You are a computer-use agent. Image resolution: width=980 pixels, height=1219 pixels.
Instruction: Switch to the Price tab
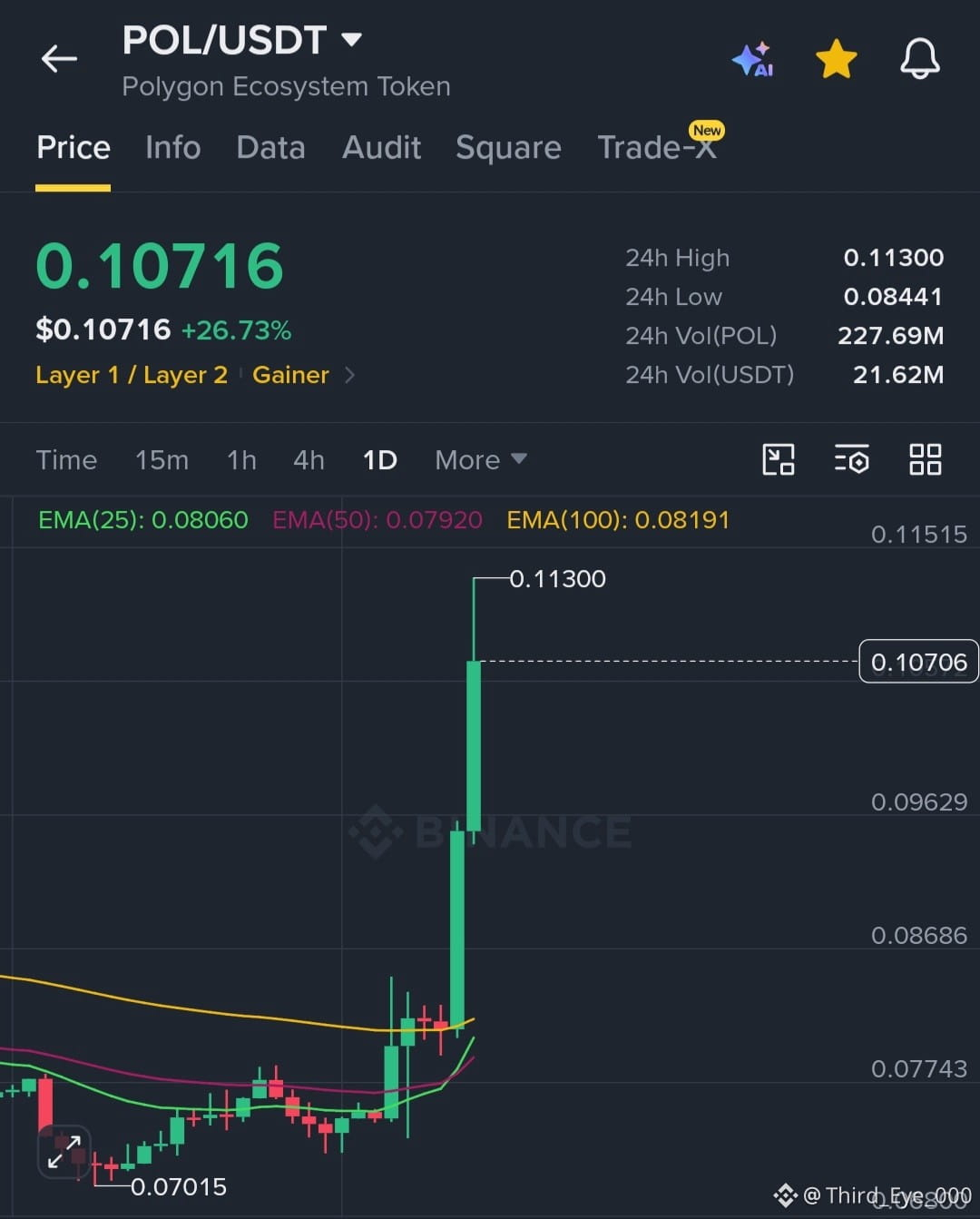(x=73, y=147)
